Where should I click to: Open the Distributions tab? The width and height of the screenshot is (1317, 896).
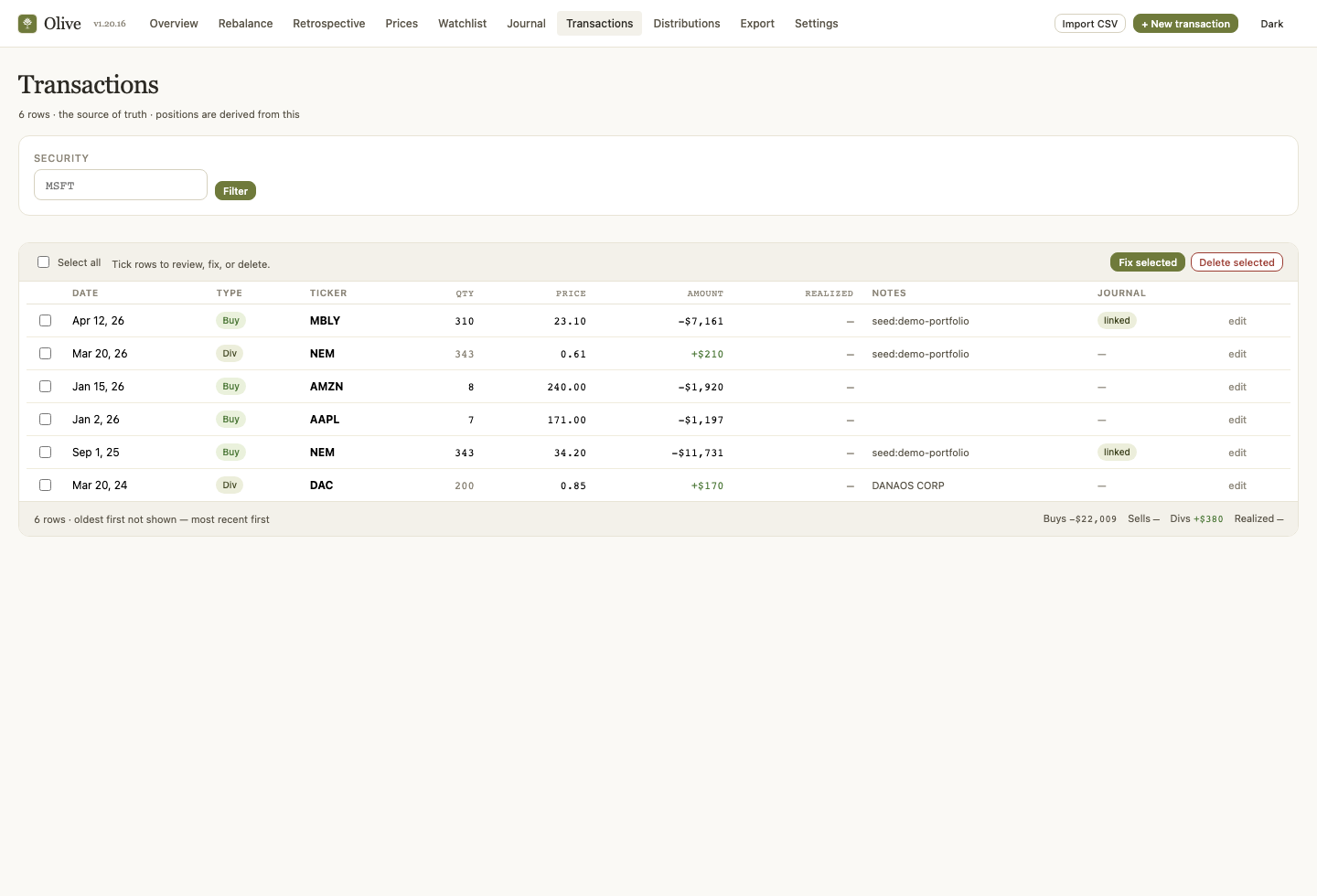pyautogui.click(x=686, y=24)
